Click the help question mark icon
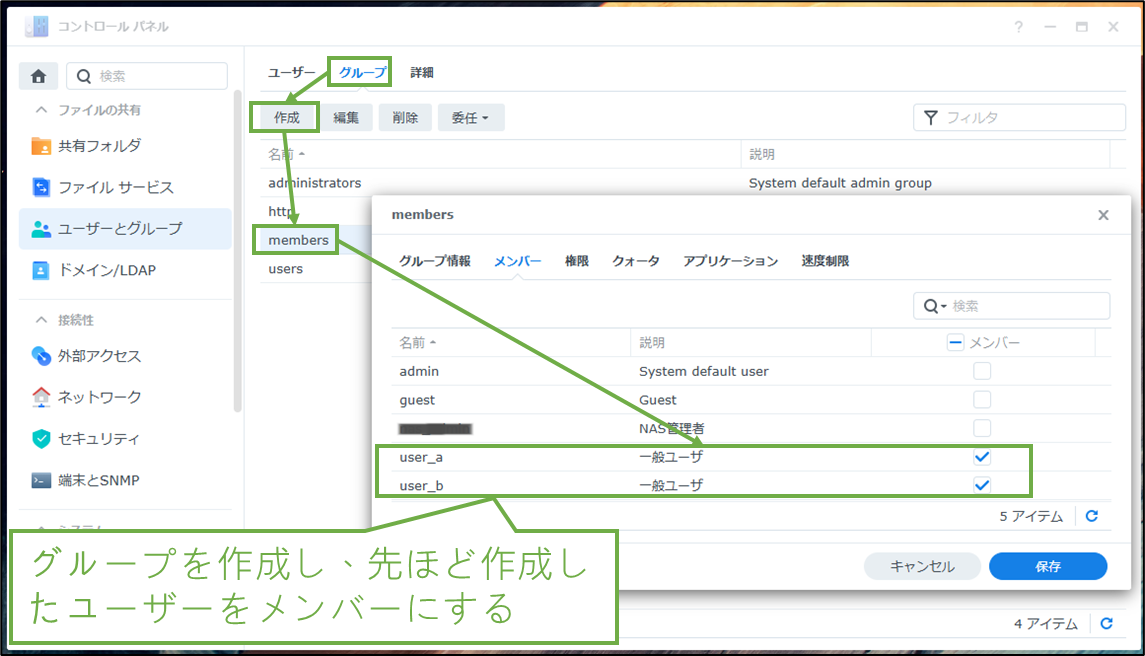The height and width of the screenshot is (656, 1145). (1019, 27)
